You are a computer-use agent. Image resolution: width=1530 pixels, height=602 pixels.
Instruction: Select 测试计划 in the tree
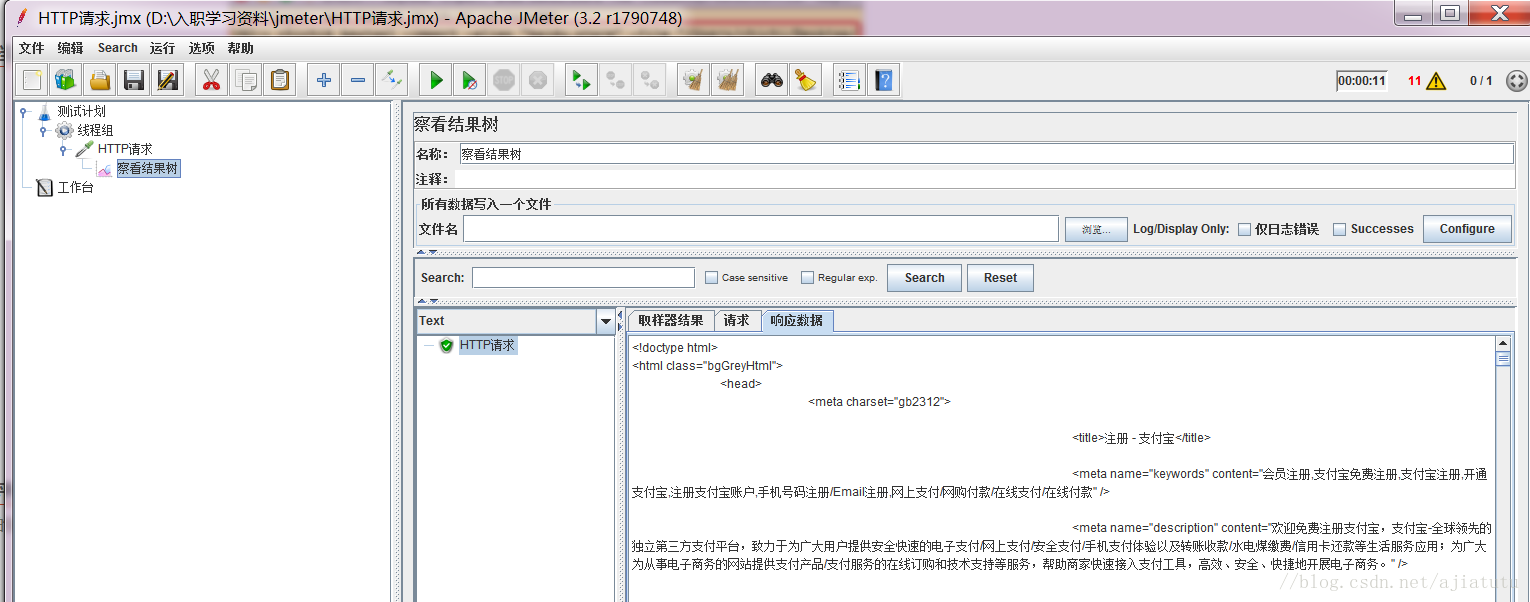click(x=81, y=112)
